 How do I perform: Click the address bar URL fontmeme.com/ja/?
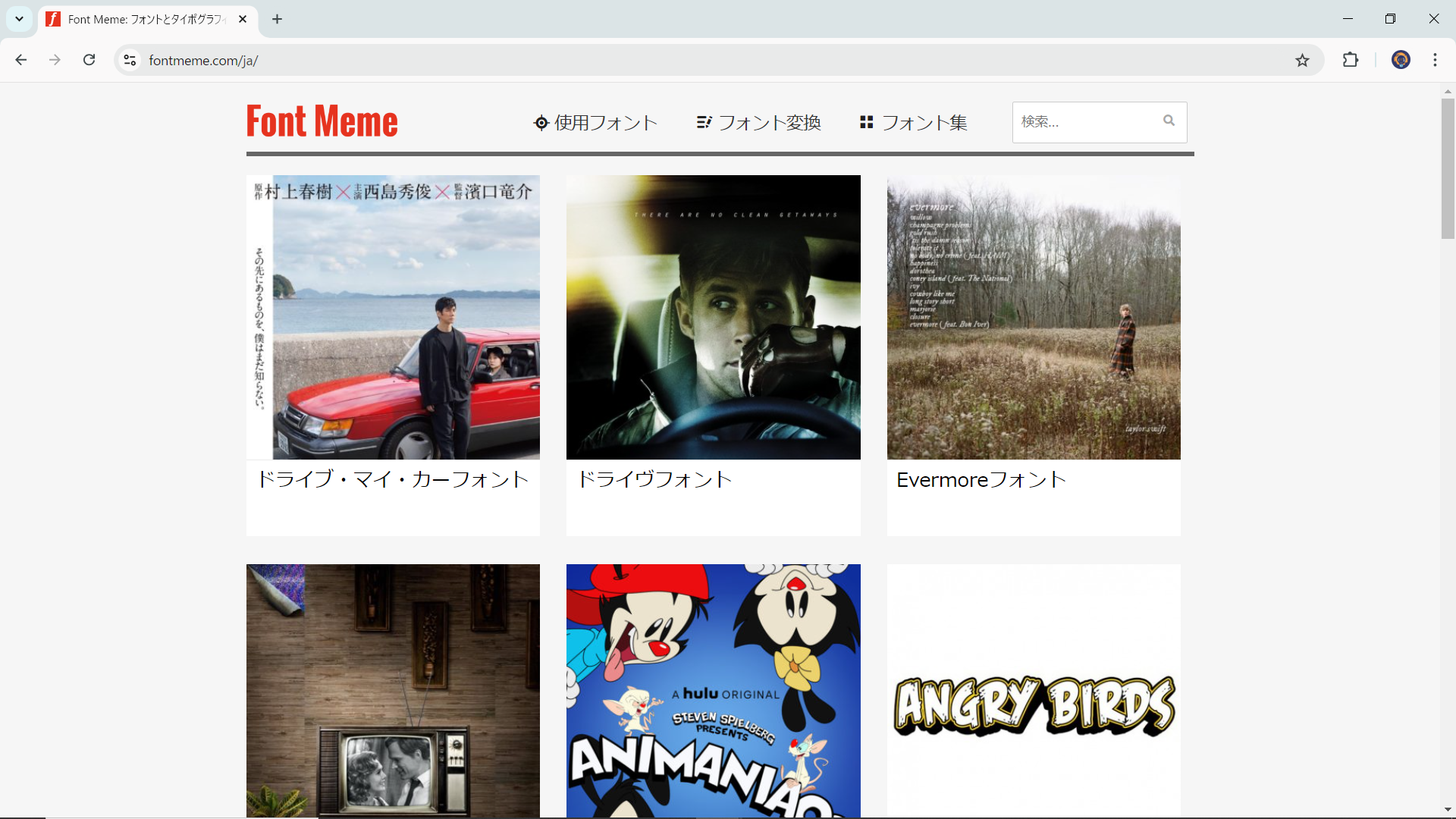point(203,61)
